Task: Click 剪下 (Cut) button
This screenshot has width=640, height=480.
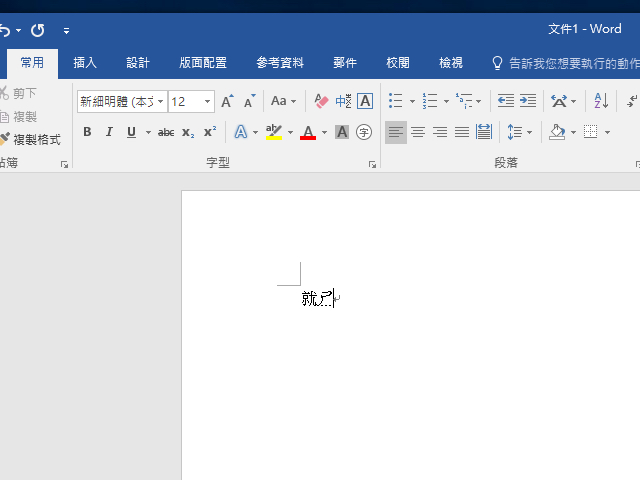Action: 18,93
